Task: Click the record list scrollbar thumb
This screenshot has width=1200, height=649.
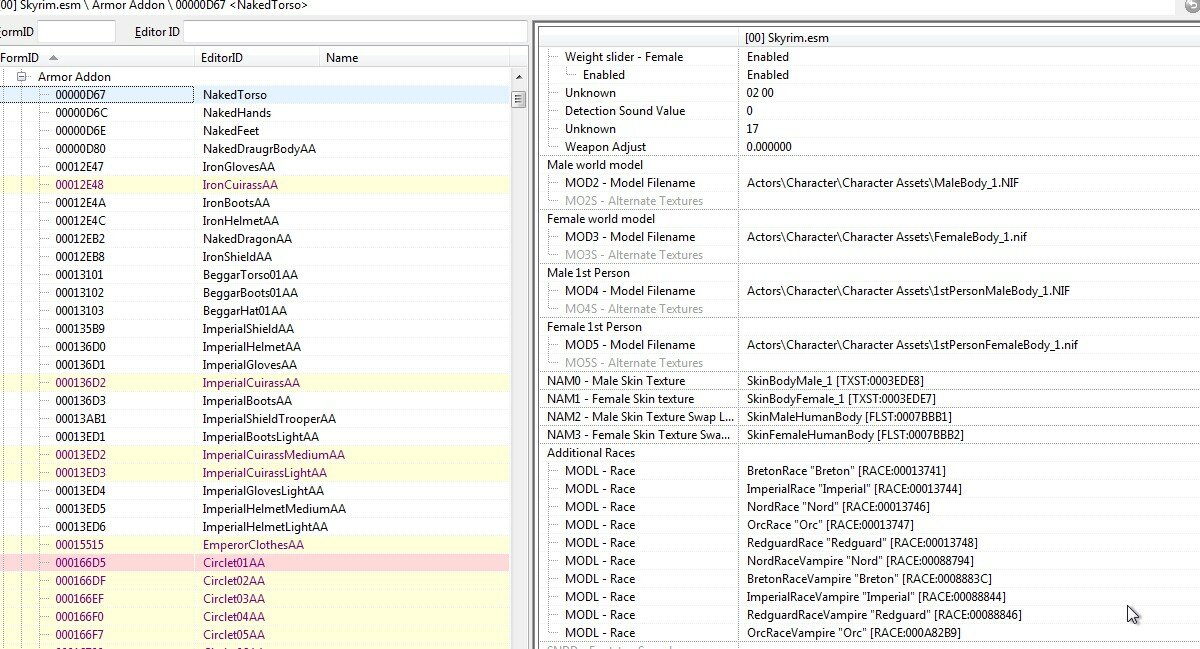Action: coord(518,99)
